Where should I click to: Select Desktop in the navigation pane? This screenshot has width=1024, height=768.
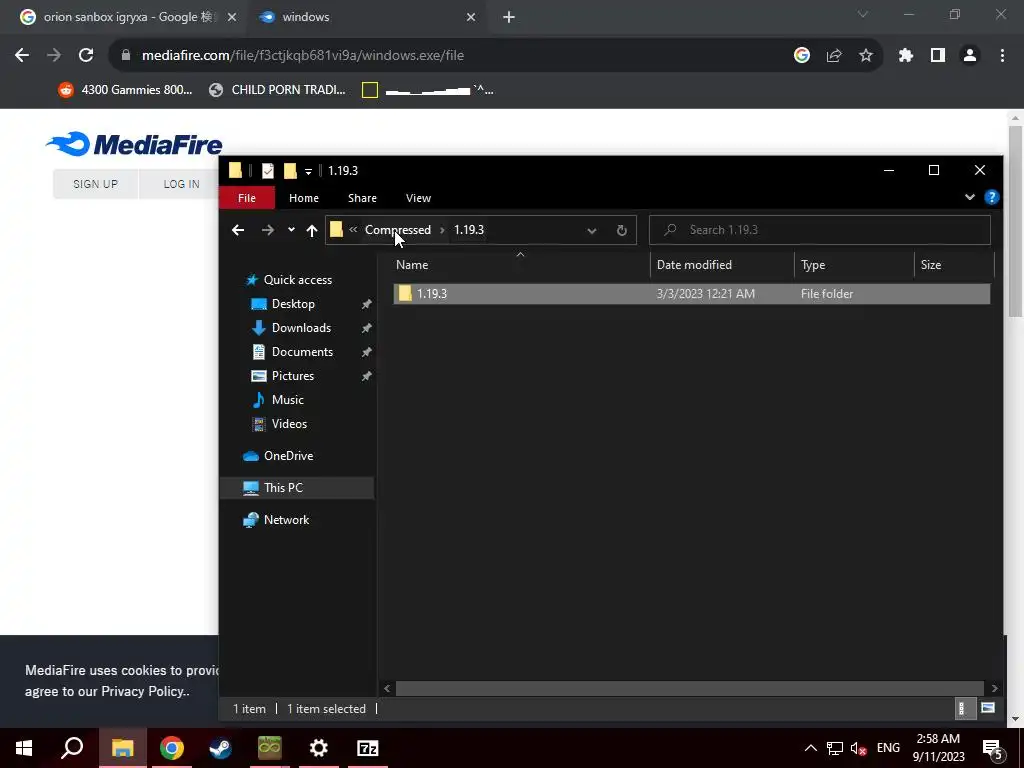[293, 304]
